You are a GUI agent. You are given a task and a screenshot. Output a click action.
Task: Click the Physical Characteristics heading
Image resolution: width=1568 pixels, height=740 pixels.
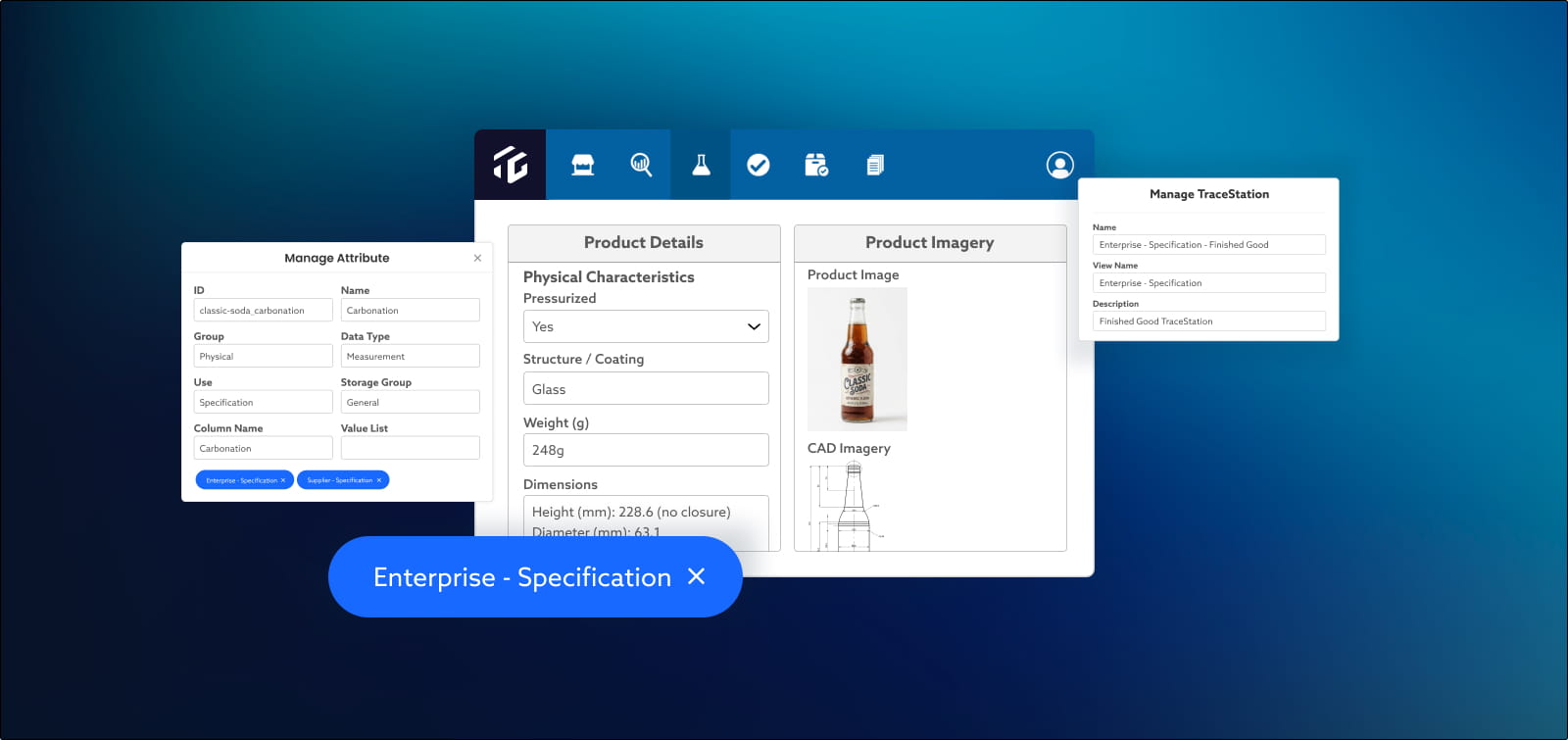click(x=609, y=277)
